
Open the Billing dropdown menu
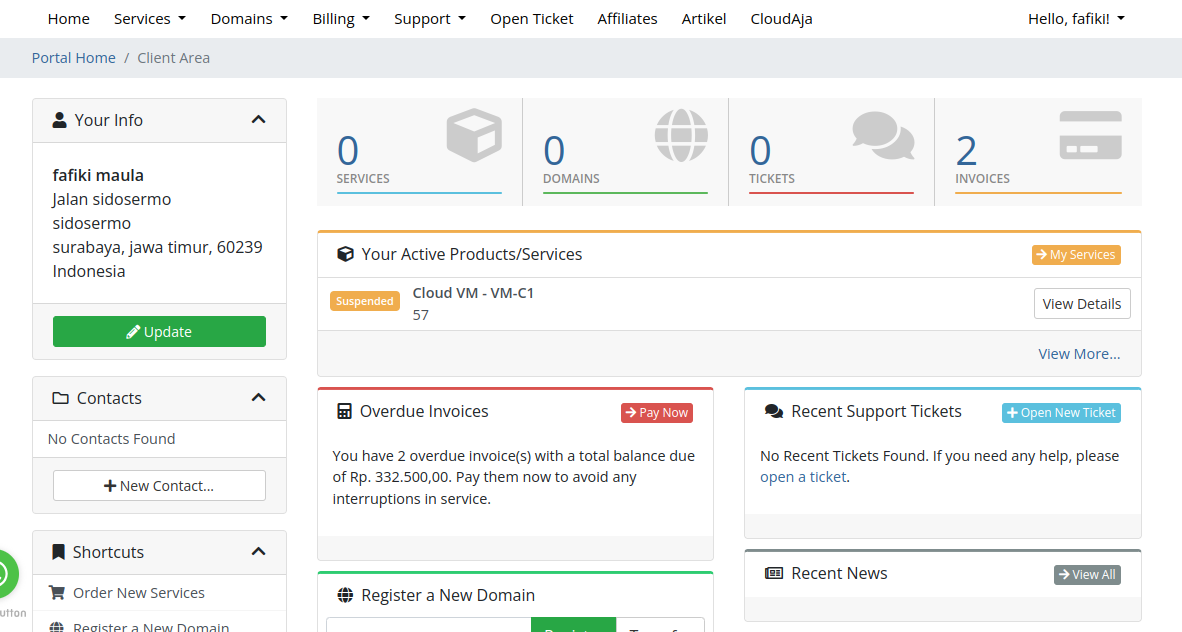tap(341, 19)
